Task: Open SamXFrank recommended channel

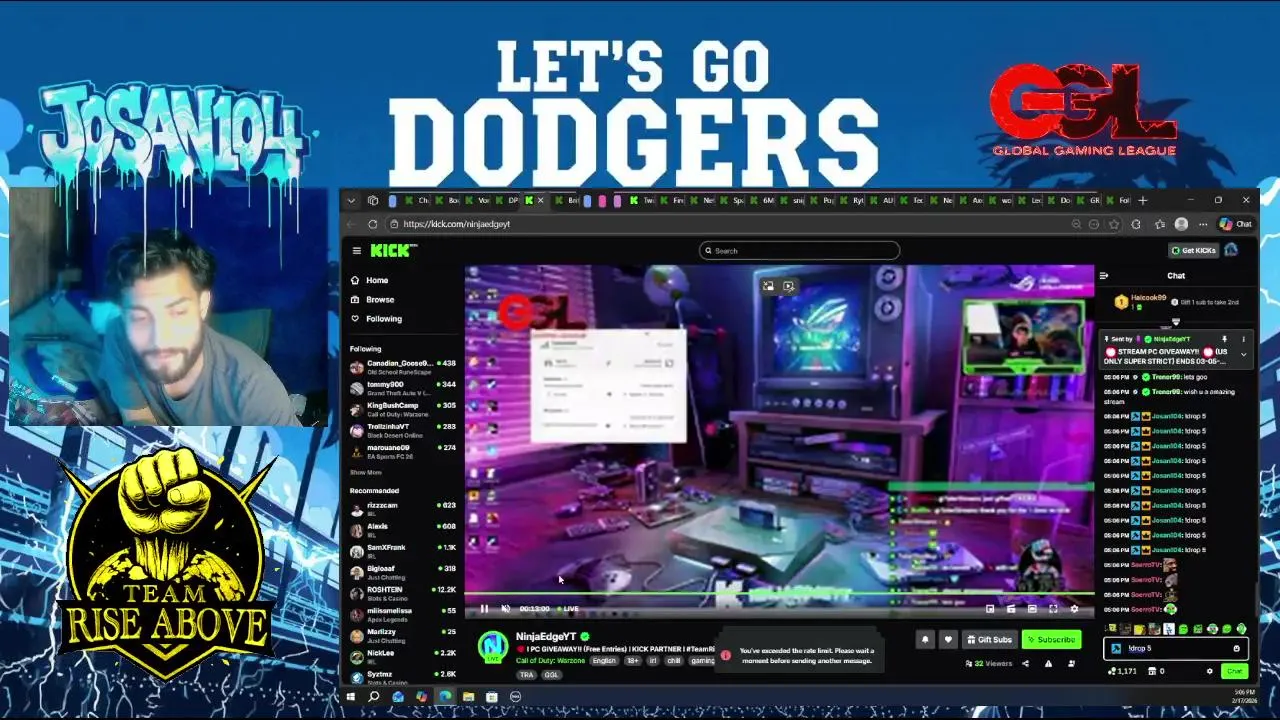Action: coord(403,550)
